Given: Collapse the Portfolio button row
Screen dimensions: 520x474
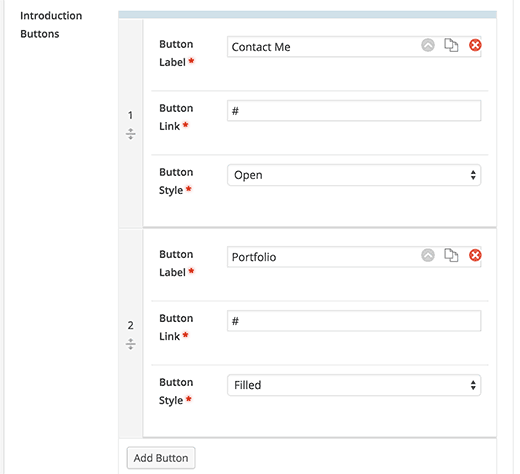Looking at the screenshot, I should pyautogui.click(x=428, y=255).
